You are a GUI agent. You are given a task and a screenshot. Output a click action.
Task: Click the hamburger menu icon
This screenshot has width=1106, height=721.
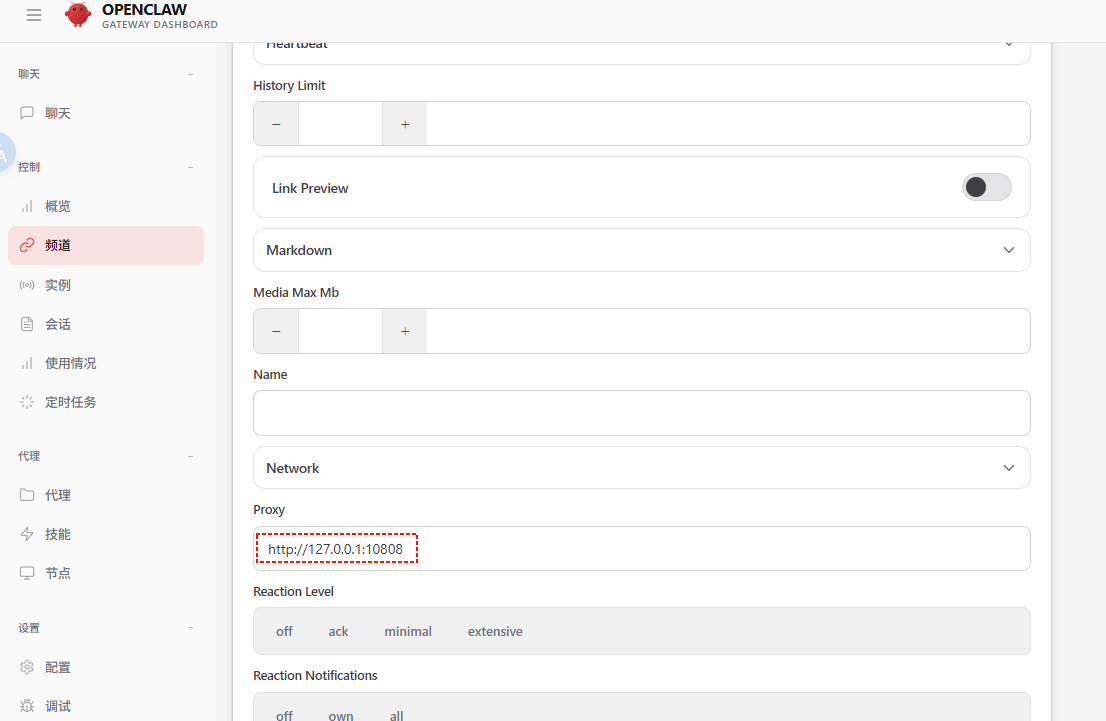tap(34, 15)
